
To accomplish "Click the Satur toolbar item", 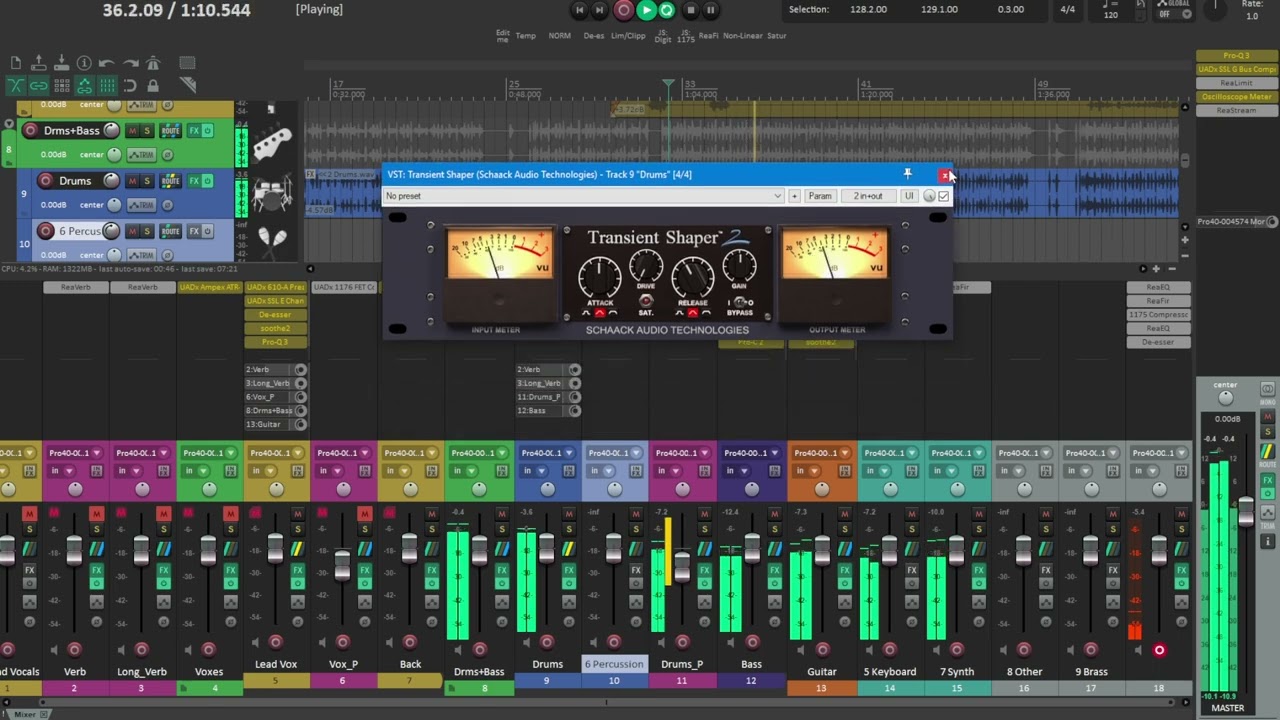I will coord(776,36).
